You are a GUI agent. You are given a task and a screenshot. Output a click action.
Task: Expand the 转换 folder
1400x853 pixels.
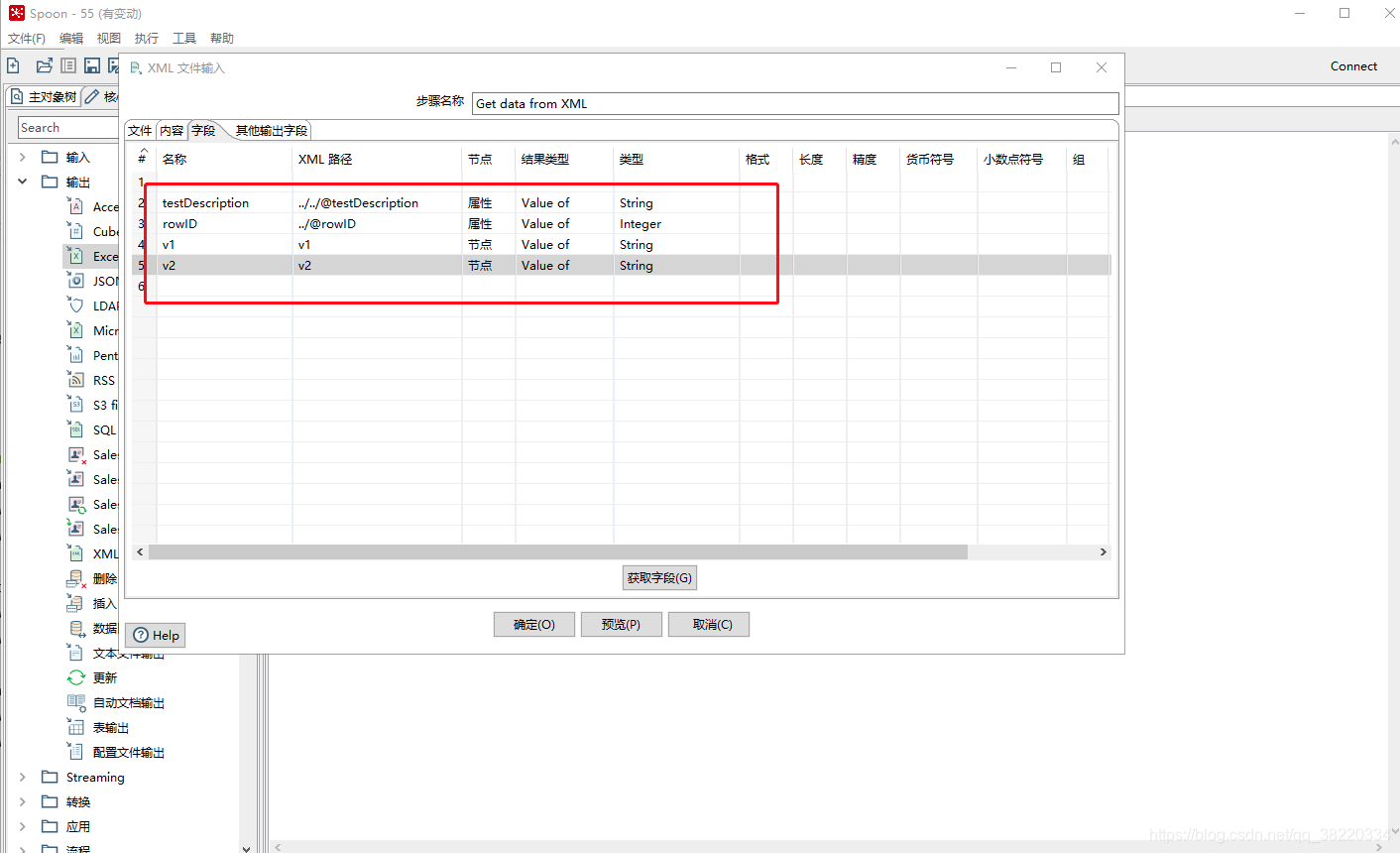[x=22, y=801]
